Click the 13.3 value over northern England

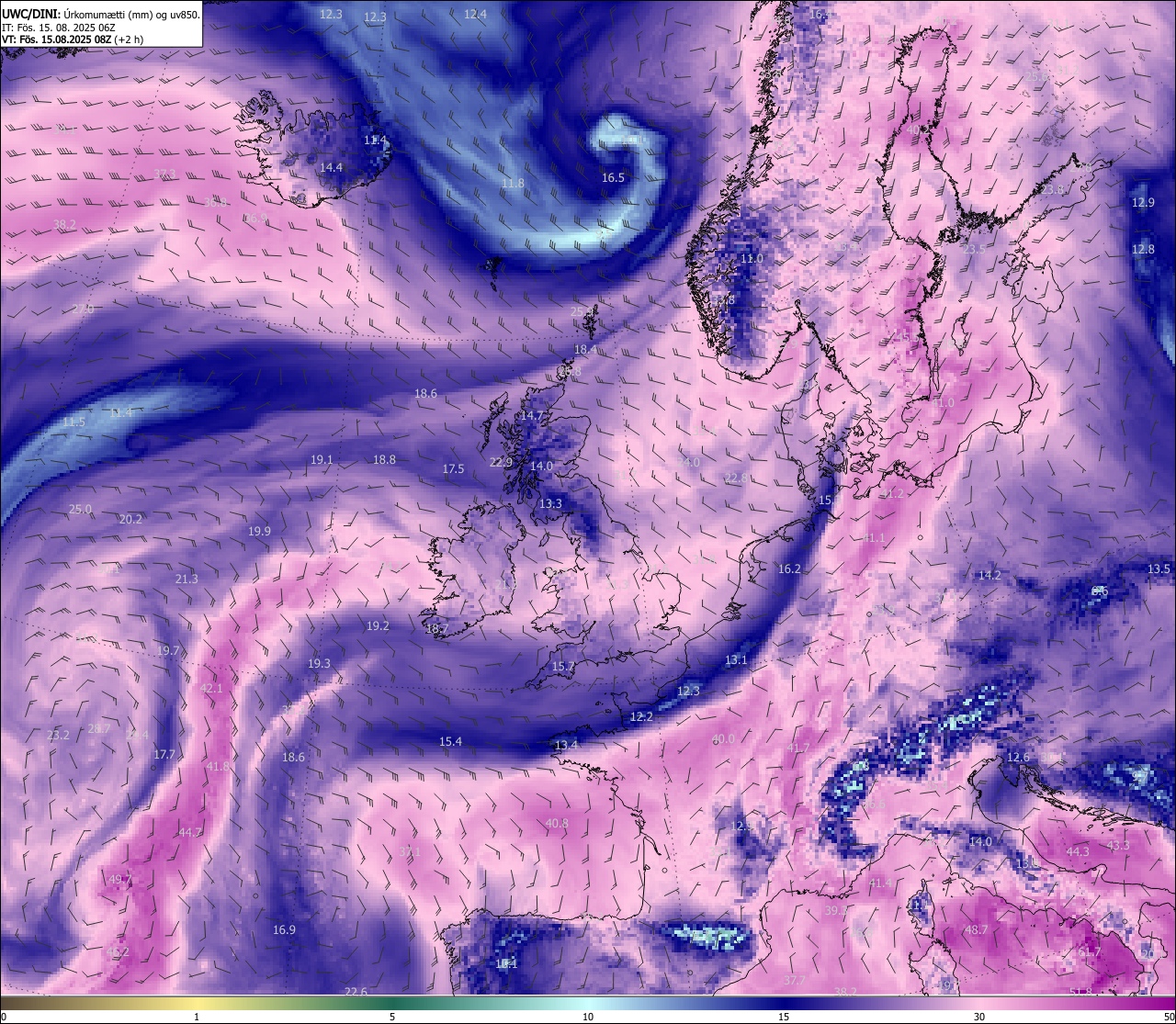tap(550, 504)
